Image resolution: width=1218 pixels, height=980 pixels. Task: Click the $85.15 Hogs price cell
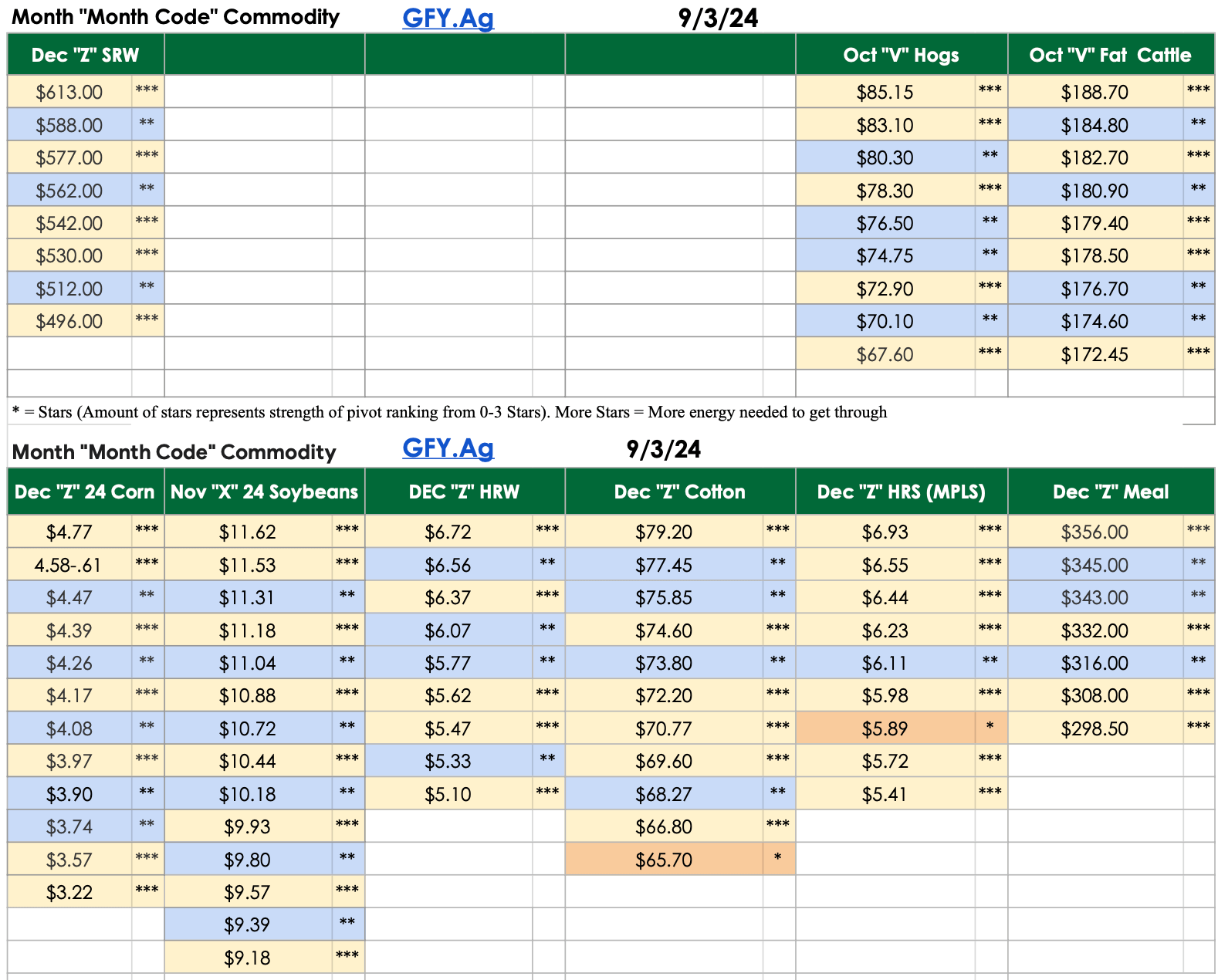pos(885,92)
